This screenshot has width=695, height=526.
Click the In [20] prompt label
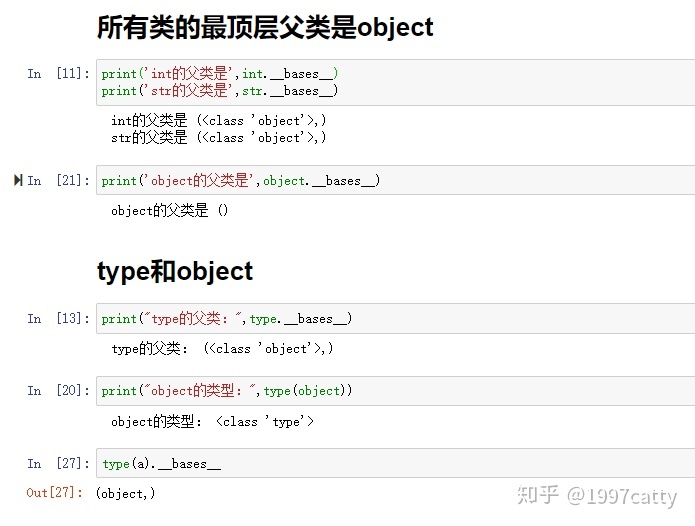(59, 390)
